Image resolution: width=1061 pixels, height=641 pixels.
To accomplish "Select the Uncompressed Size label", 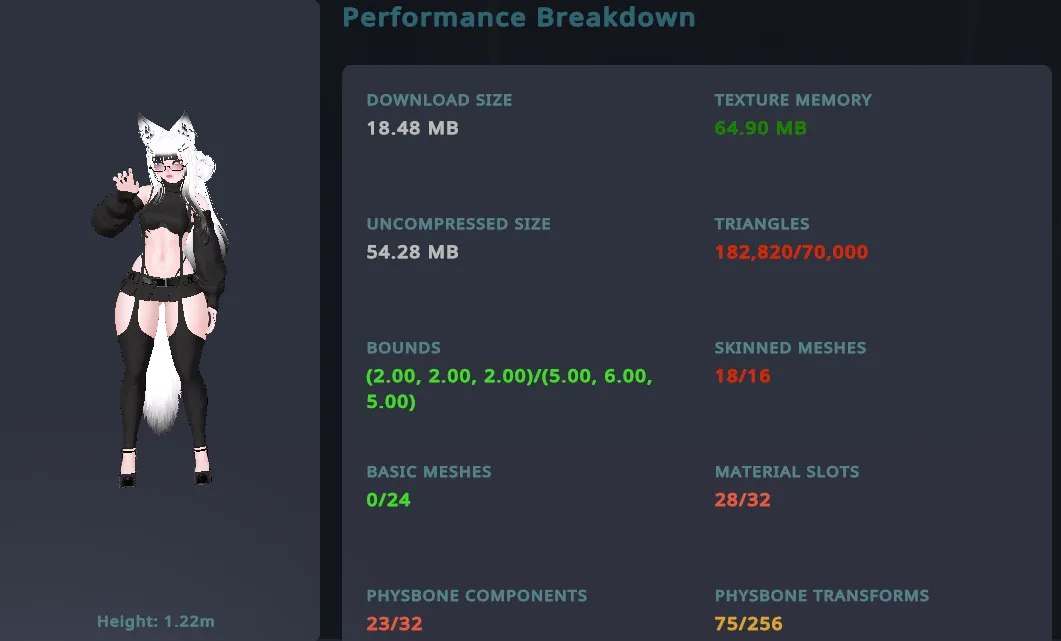I will pyautogui.click(x=458, y=224).
